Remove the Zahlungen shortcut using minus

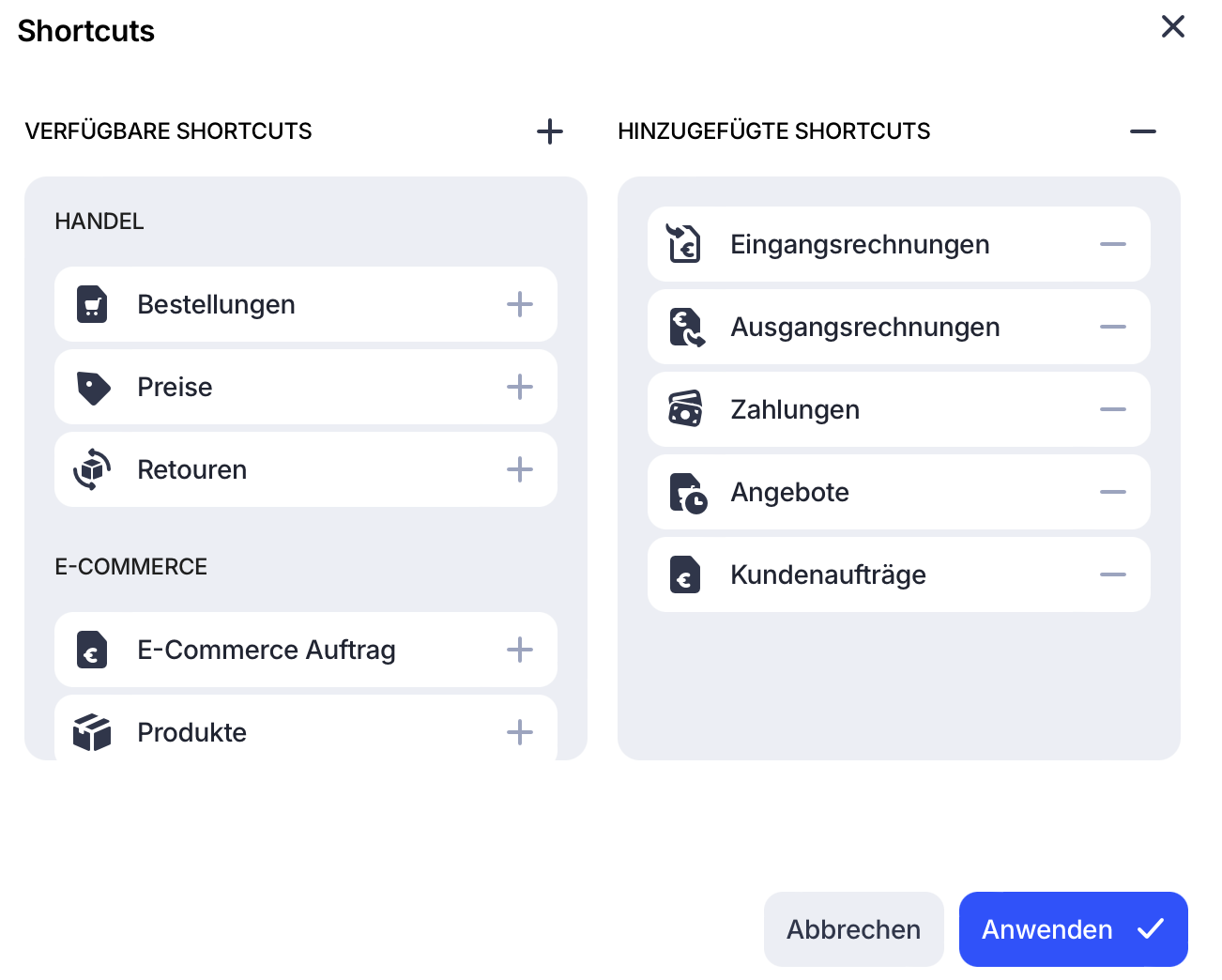1113,409
